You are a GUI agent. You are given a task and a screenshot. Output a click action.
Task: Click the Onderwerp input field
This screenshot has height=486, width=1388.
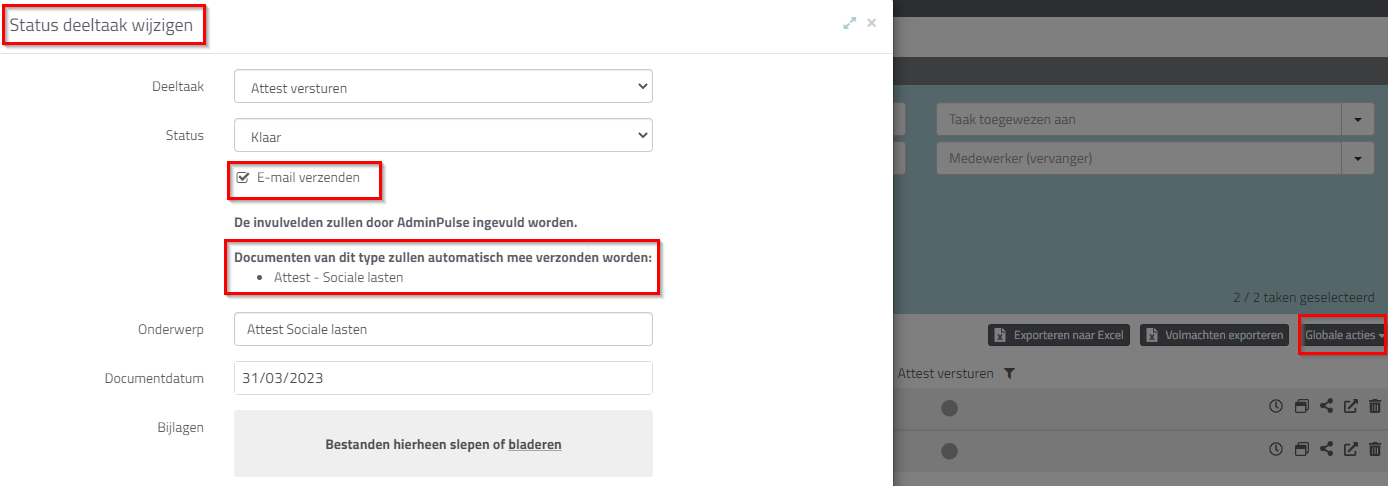click(443, 329)
